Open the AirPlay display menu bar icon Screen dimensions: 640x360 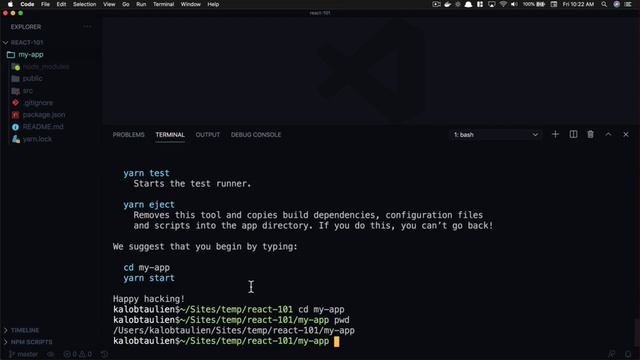492,4
